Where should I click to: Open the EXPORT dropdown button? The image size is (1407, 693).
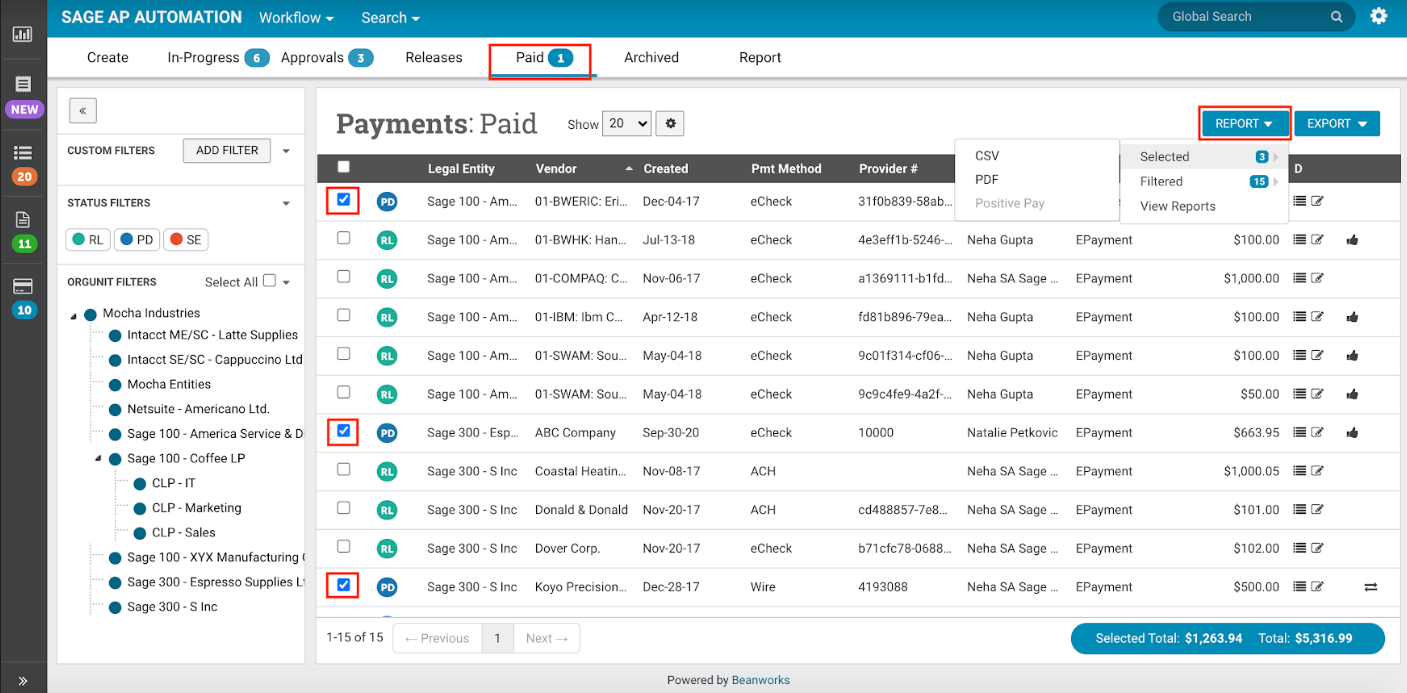pyautogui.click(x=1337, y=124)
